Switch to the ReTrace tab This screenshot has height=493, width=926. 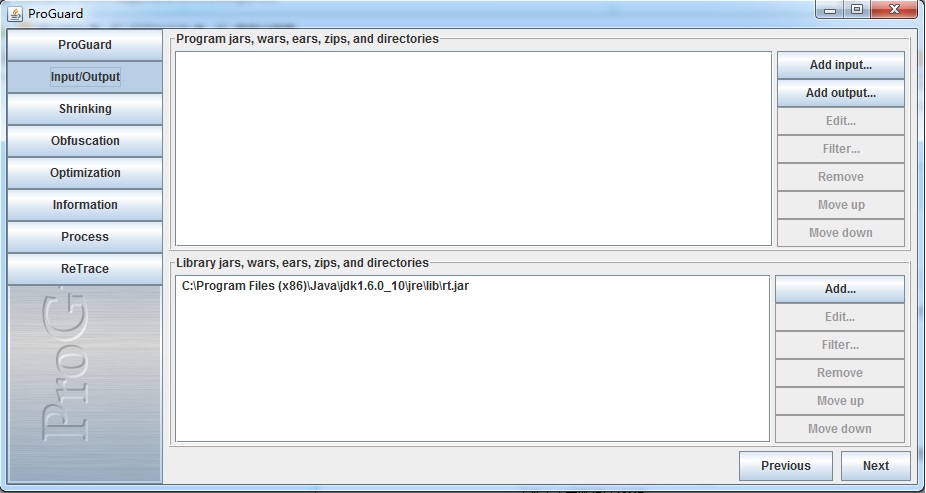click(x=84, y=268)
